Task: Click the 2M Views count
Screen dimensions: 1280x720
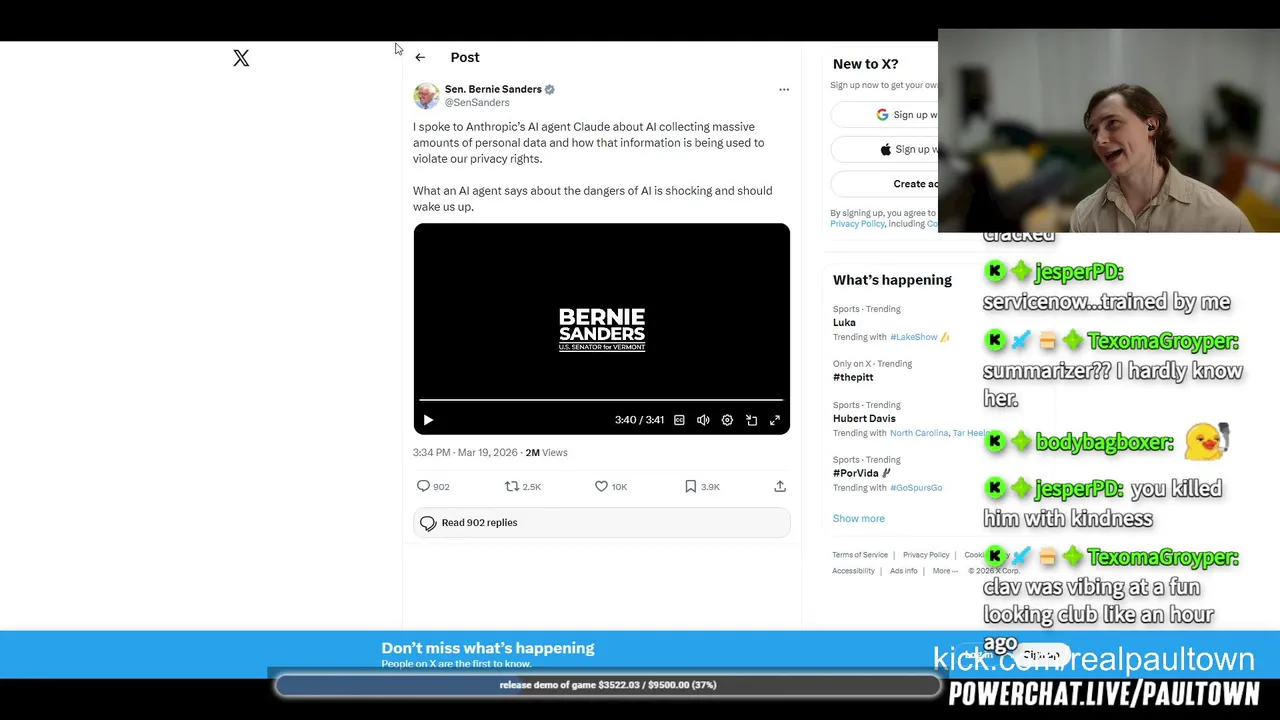Action: pos(546,453)
